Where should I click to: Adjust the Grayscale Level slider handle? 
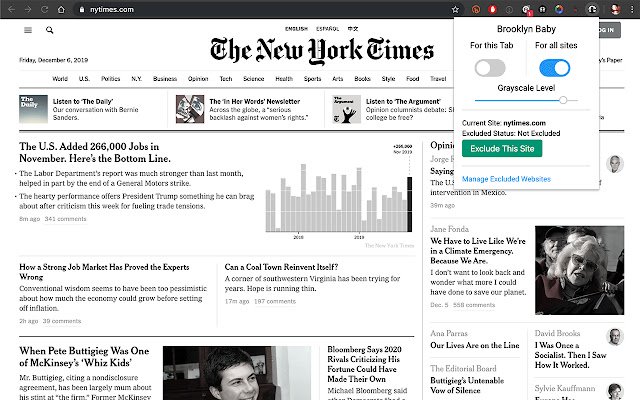pos(563,100)
